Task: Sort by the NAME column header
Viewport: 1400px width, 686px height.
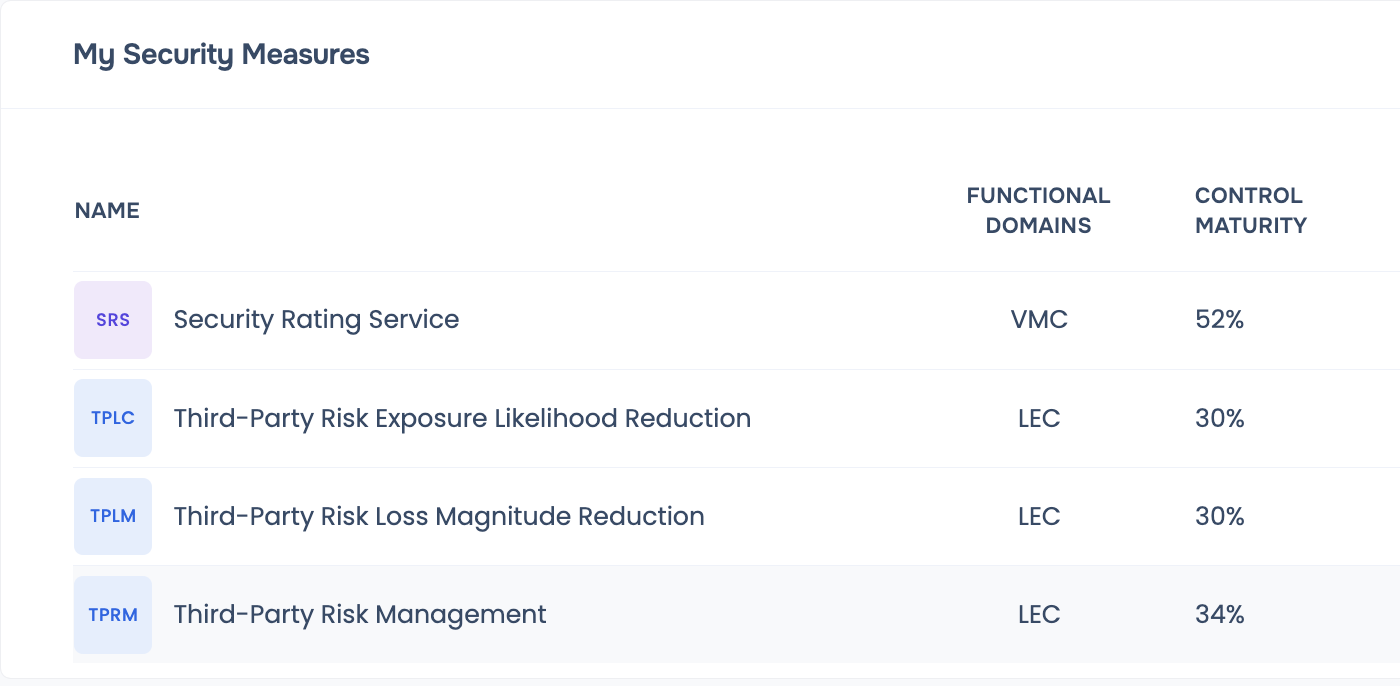Action: coord(107,210)
